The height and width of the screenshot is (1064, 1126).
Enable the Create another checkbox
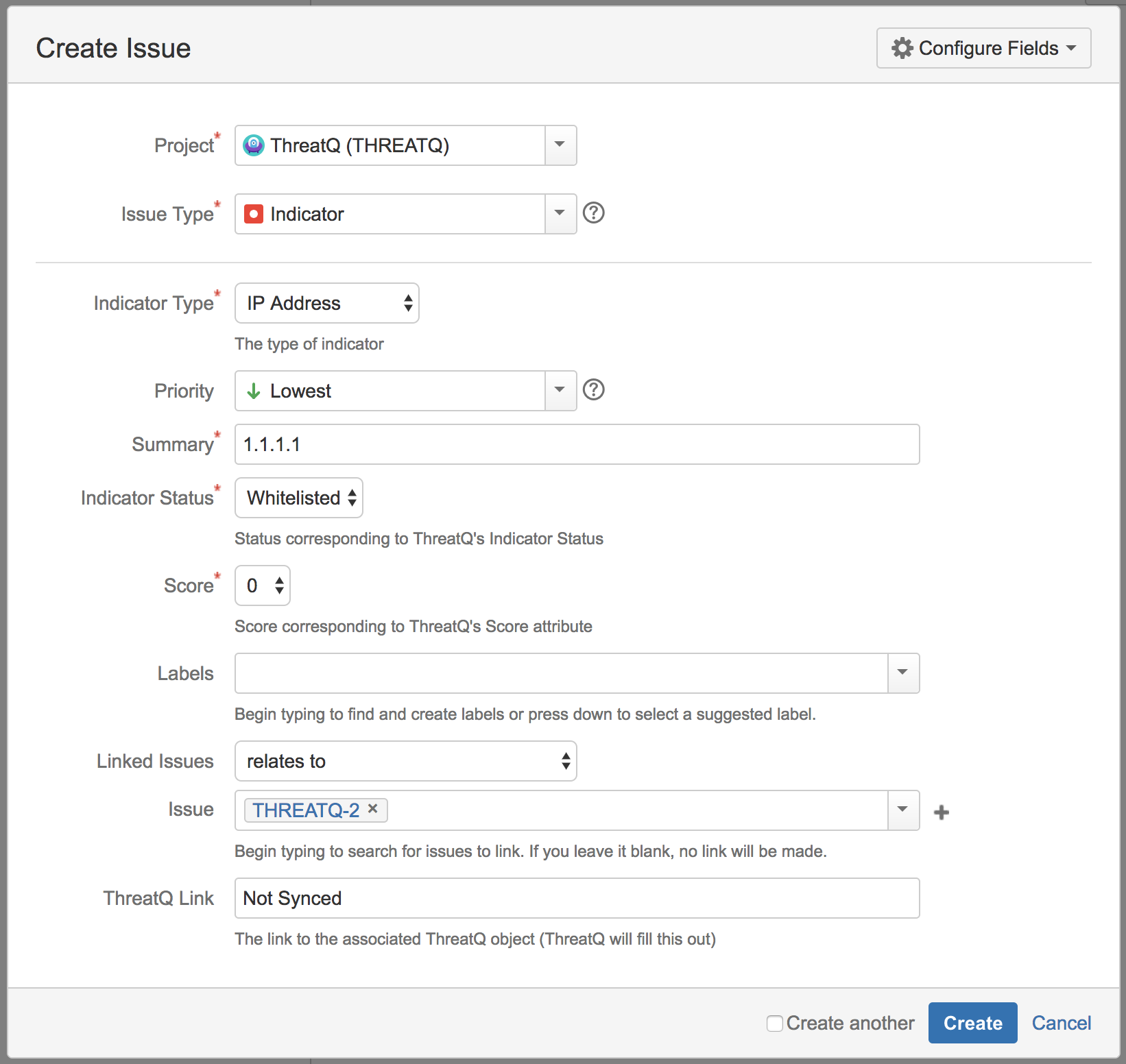pyautogui.click(x=775, y=1024)
